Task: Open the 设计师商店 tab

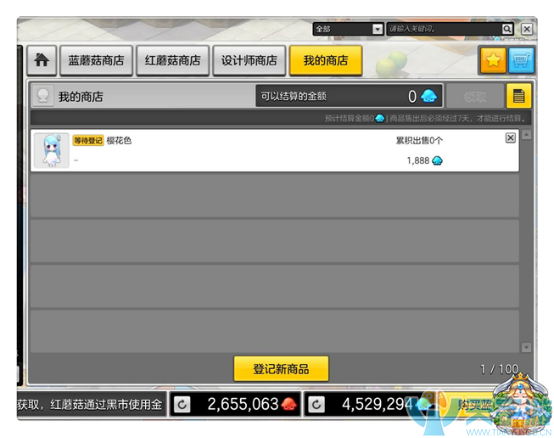Action: coord(249,60)
